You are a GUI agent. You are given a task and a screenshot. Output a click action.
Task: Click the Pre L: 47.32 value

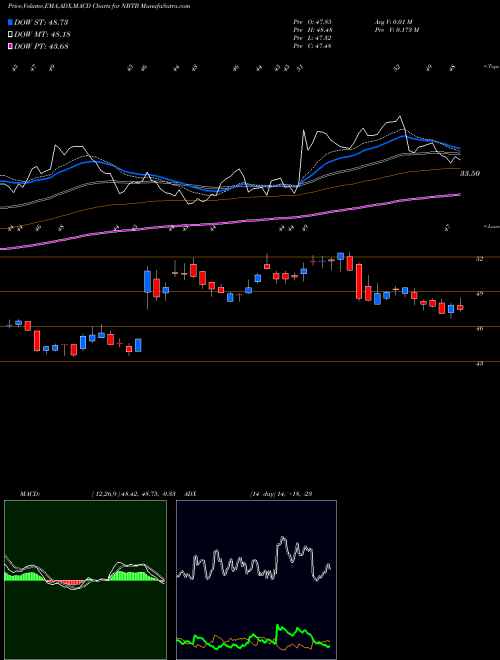click(312, 38)
